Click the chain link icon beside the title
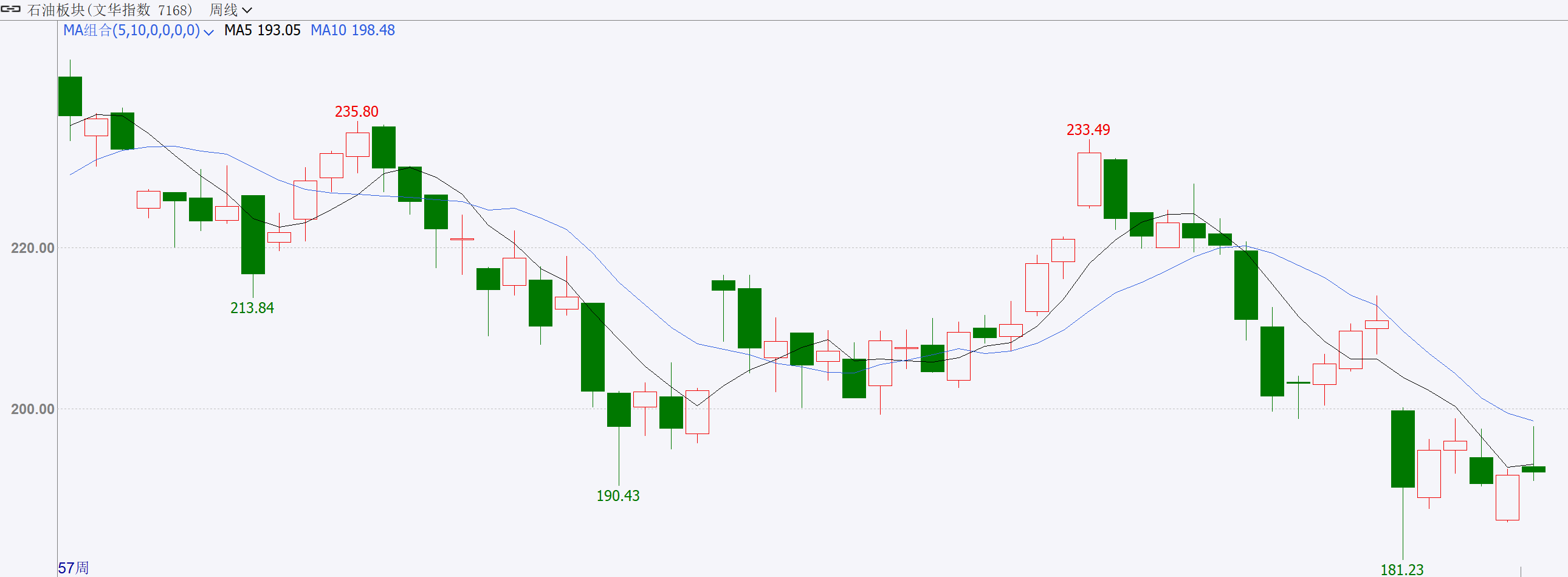This screenshot has width=1568, height=577. pyautogui.click(x=10, y=9)
